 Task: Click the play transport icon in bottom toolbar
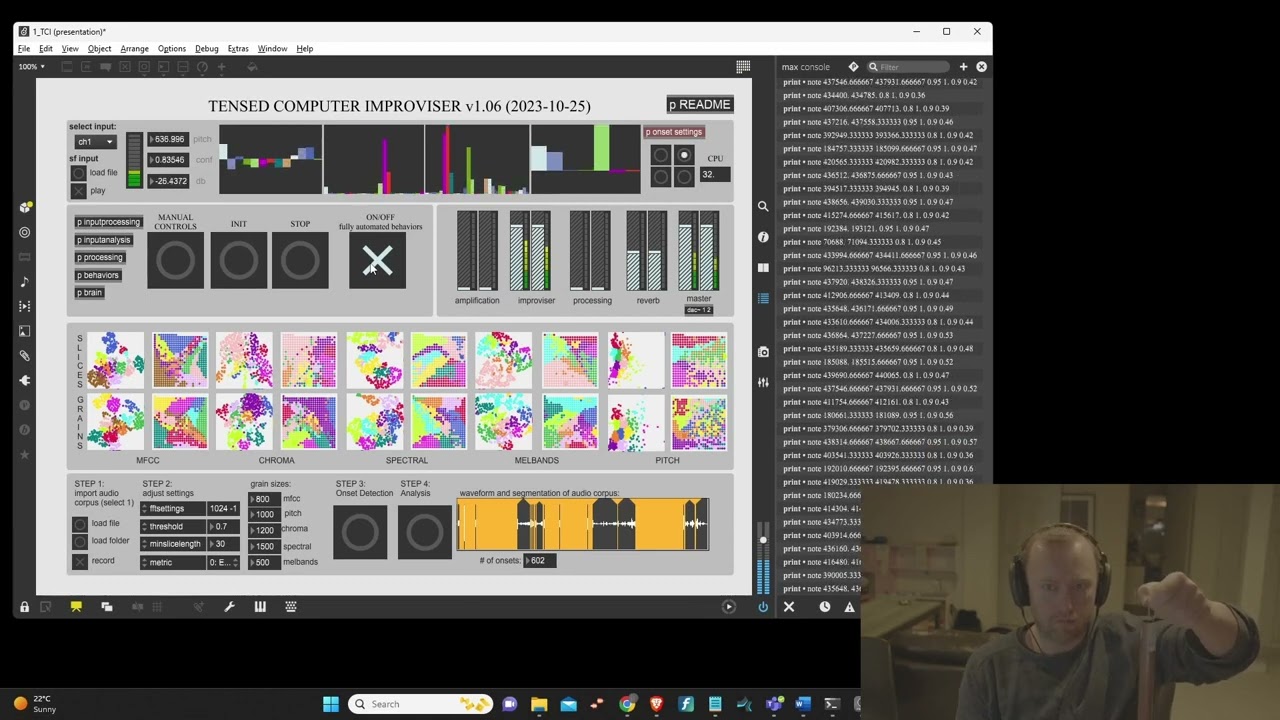728,606
